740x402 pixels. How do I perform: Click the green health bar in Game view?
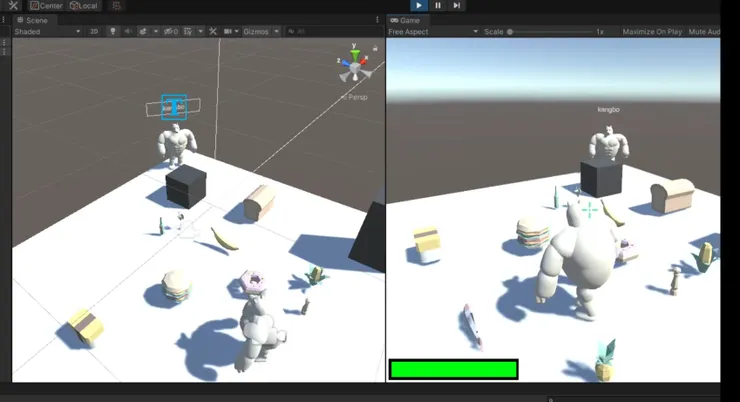(x=454, y=369)
